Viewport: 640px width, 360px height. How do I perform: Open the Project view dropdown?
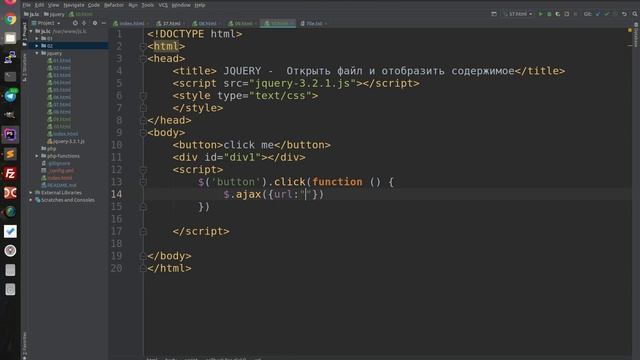click(46, 23)
